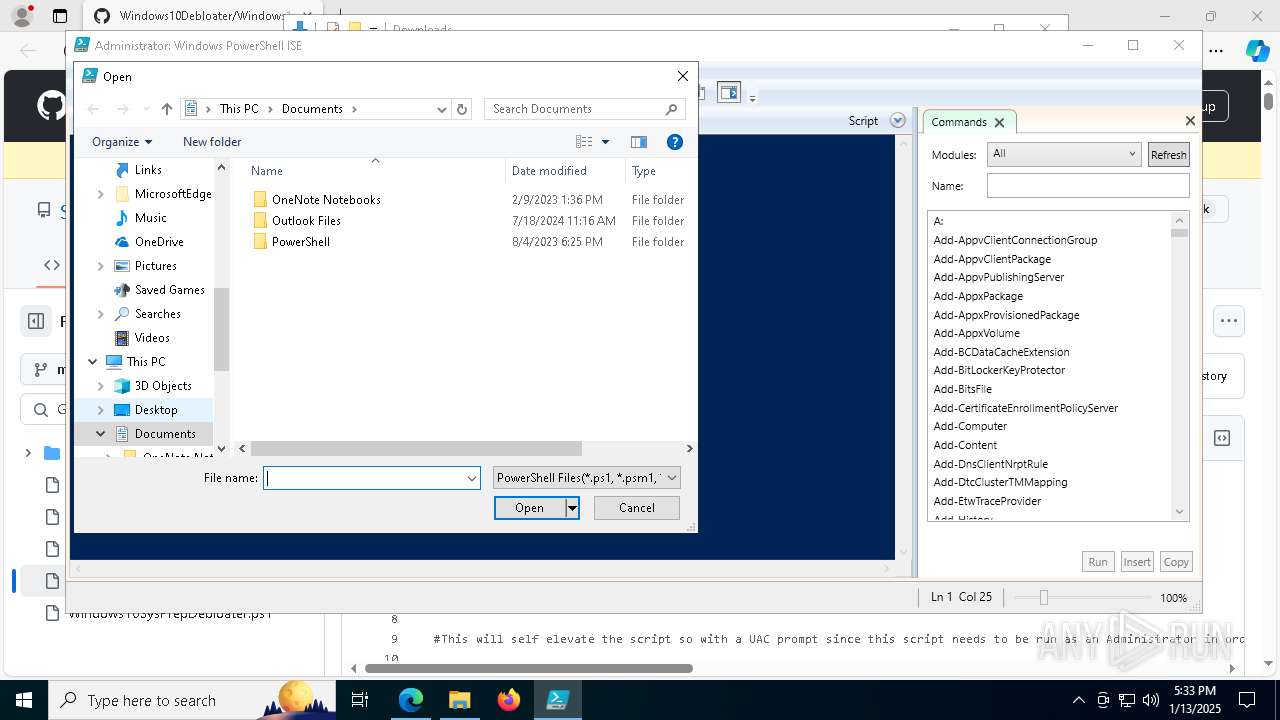
Task: Sort by Date modified column
Action: 549,171
